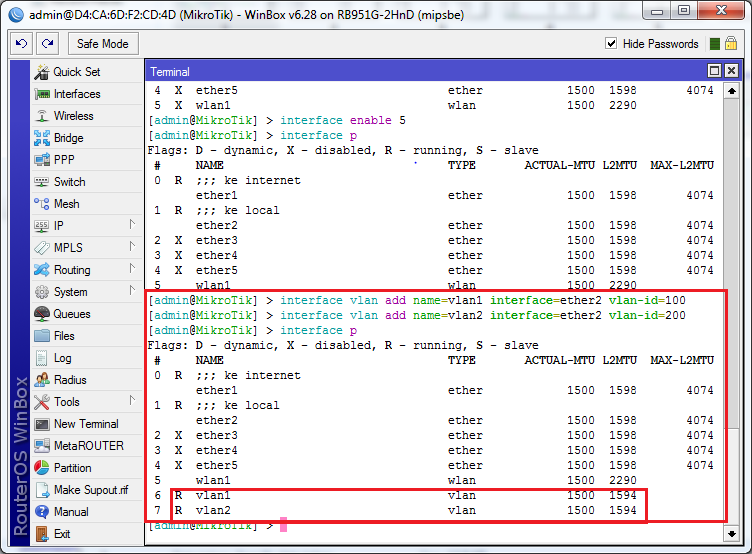
Task: Select the Radius menu label
Action: [70, 380]
